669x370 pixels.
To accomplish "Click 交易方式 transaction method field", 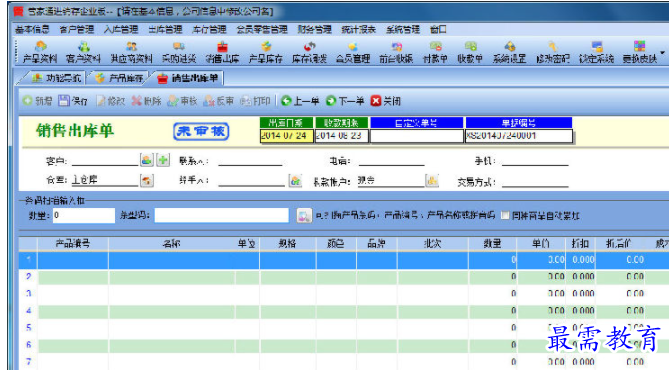I will pyautogui.click(x=535, y=182).
